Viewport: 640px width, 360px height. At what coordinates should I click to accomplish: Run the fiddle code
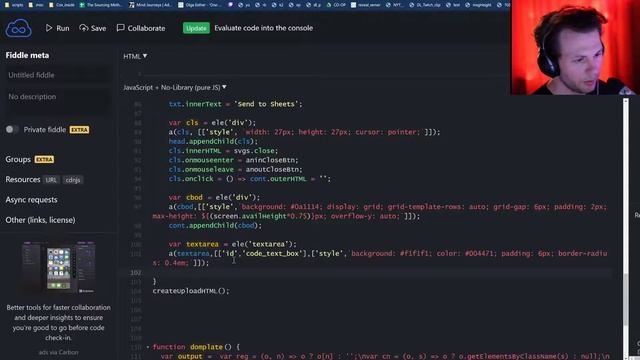pos(57,28)
